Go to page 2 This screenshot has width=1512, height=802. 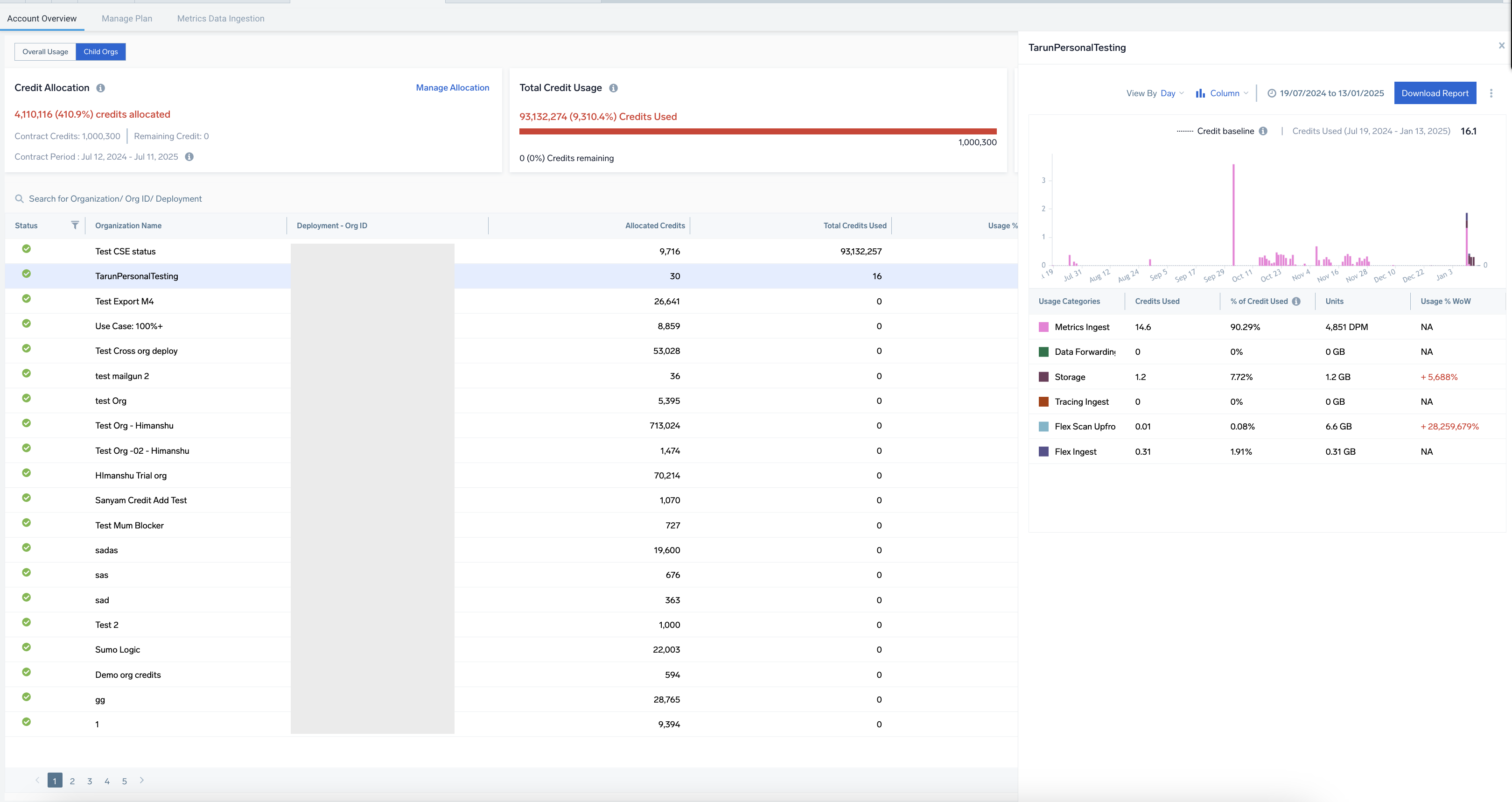point(72,781)
